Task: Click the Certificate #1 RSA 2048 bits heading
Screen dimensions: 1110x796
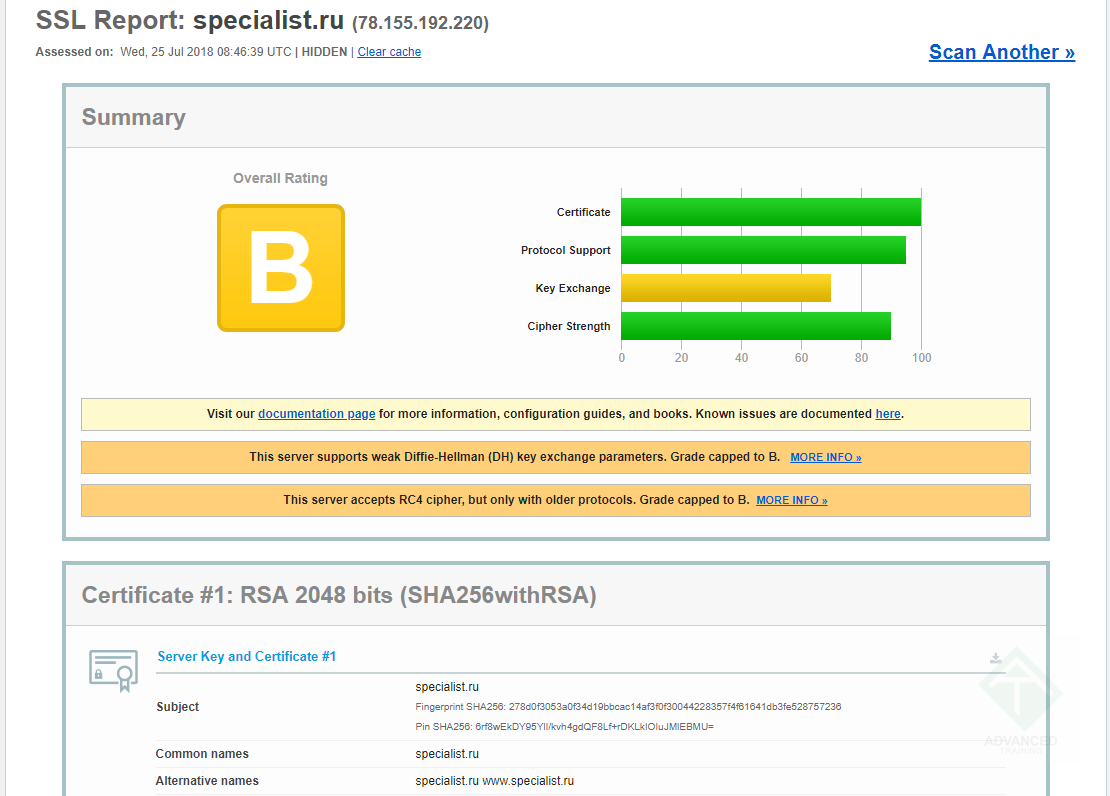Action: coord(339,595)
